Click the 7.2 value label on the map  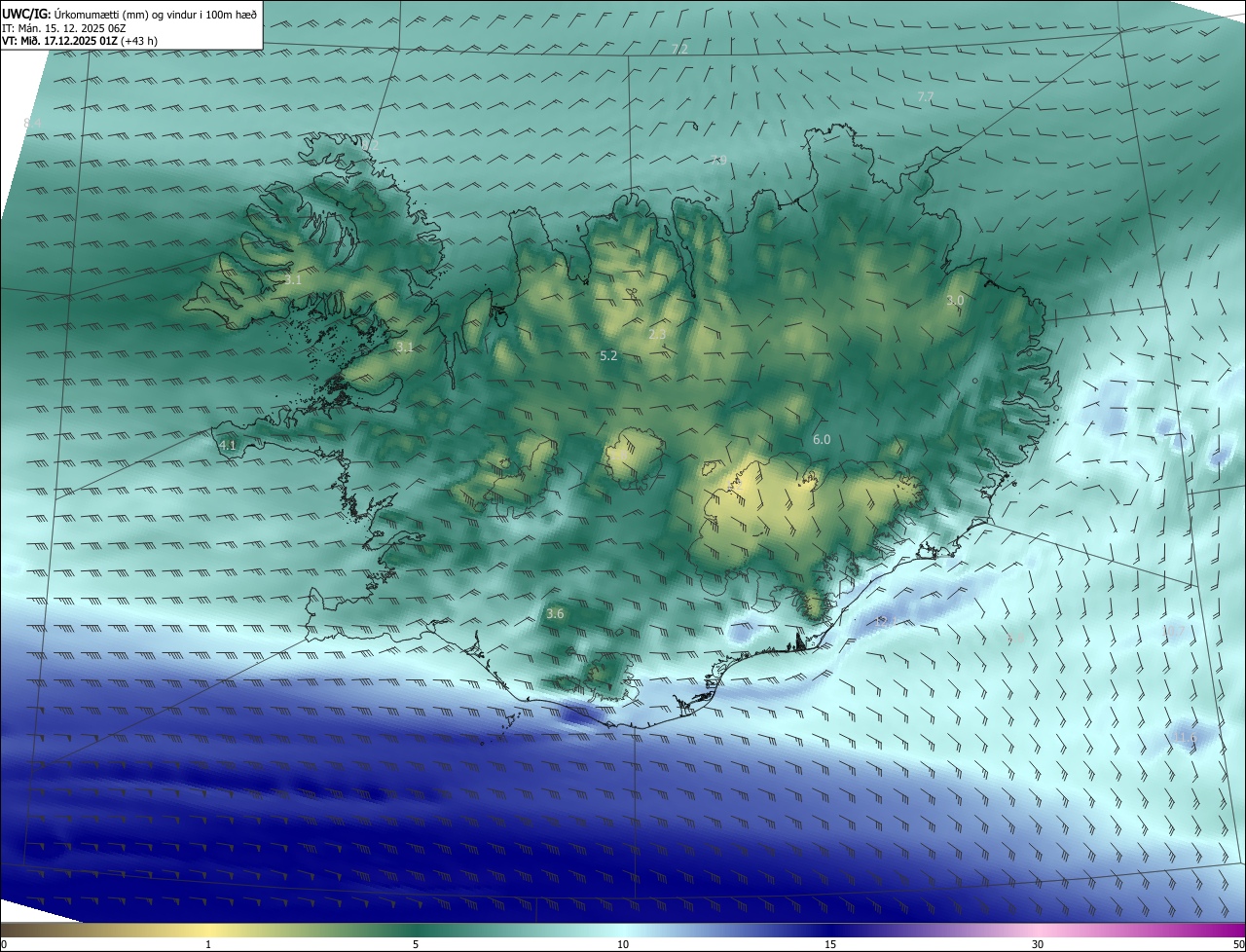[679, 49]
